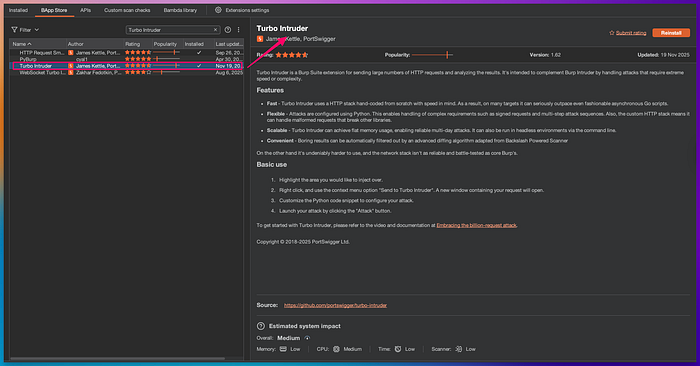Expand the Filter dropdown chevron
Screen dimensions: 700x366
click(x=37, y=30)
